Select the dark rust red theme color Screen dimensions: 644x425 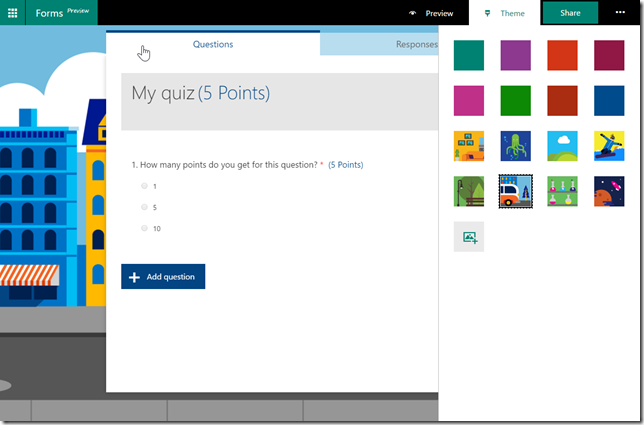tap(562, 101)
